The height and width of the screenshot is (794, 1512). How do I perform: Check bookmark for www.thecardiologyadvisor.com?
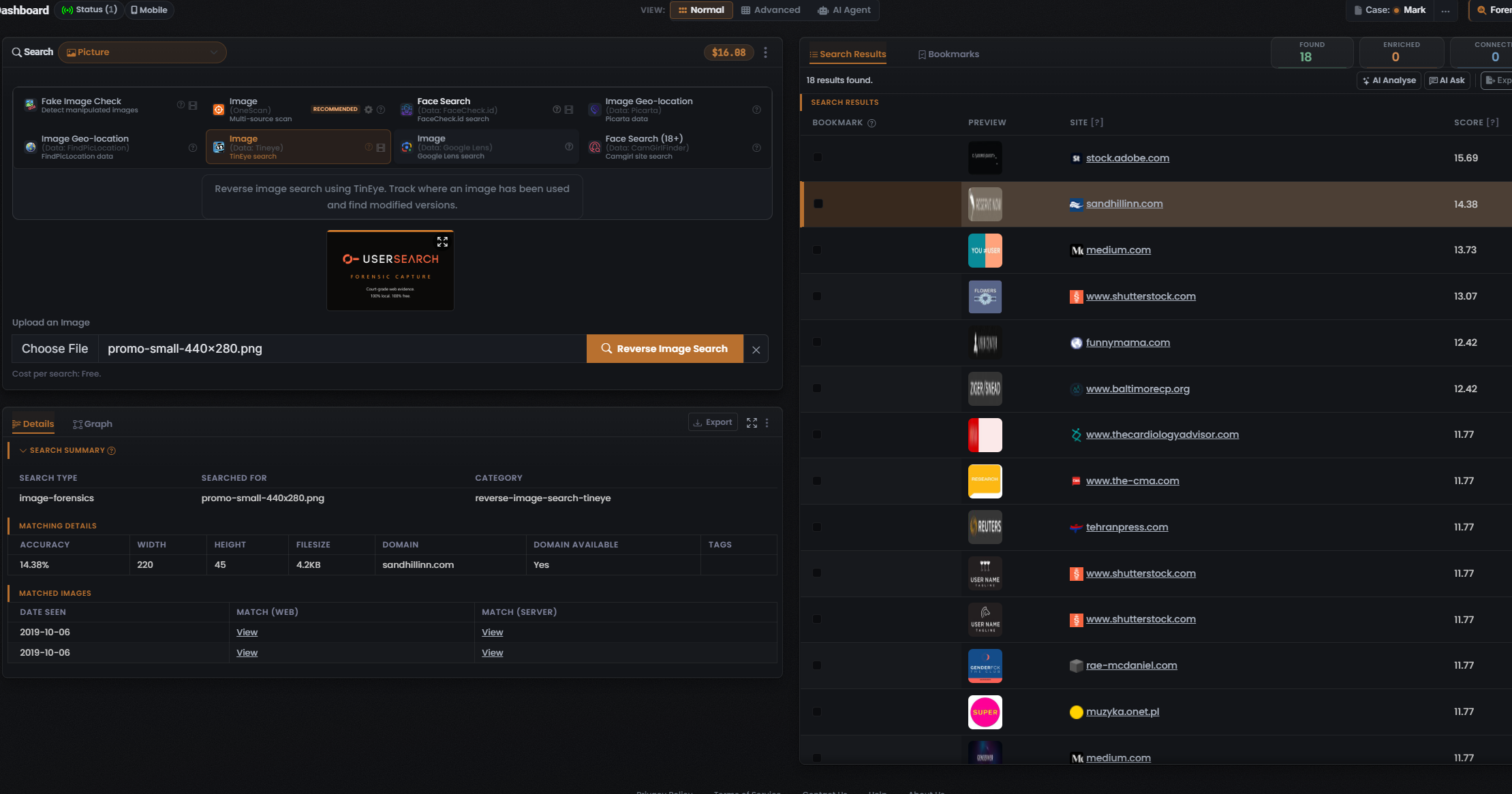coord(818,435)
